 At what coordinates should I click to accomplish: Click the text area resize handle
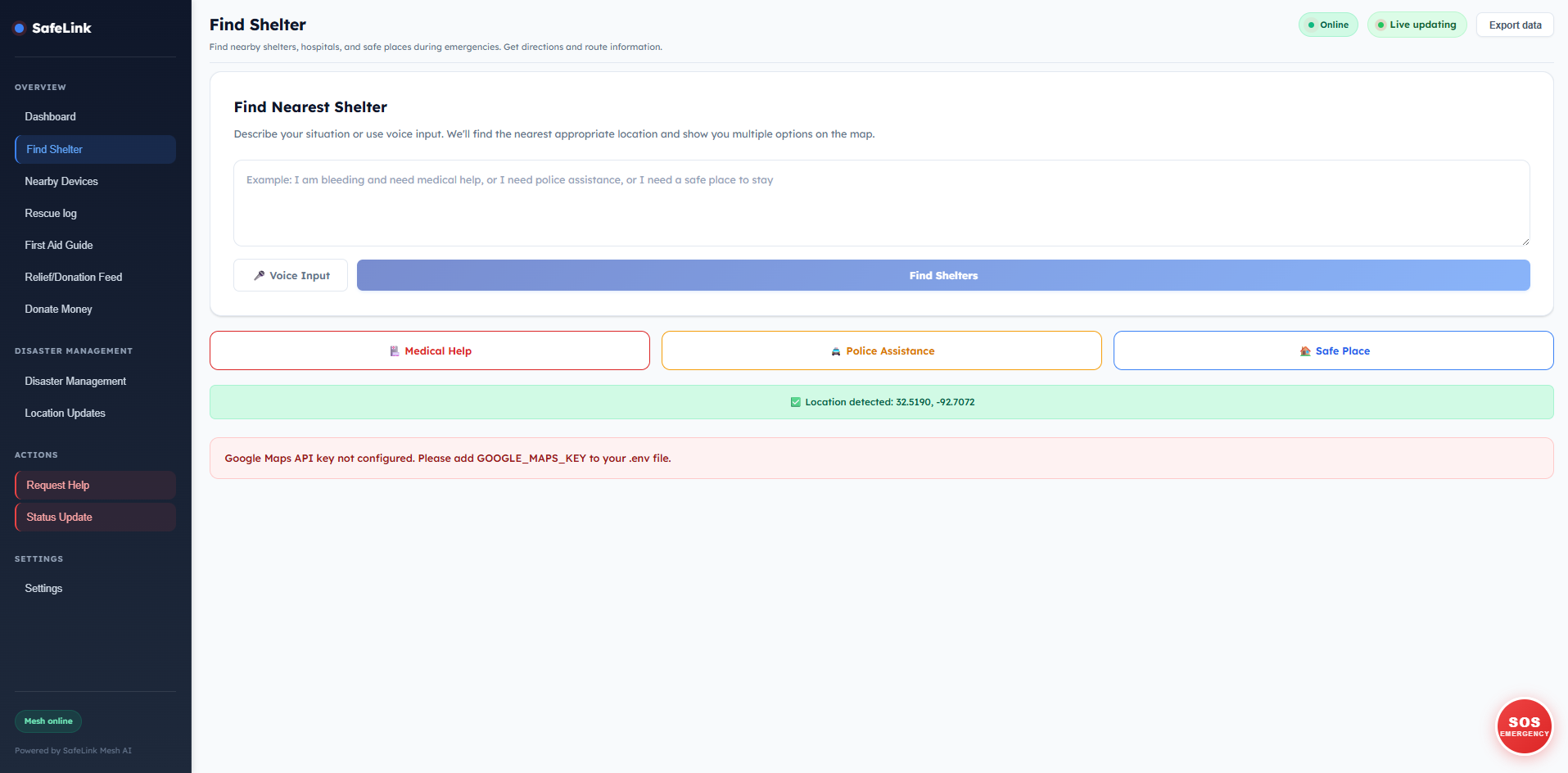1525,242
